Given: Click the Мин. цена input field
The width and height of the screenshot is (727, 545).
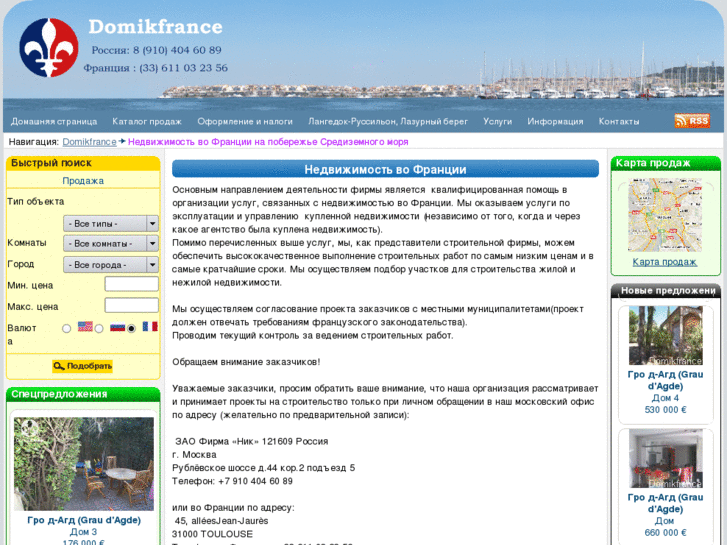Looking at the screenshot, I should (x=132, y=284).
